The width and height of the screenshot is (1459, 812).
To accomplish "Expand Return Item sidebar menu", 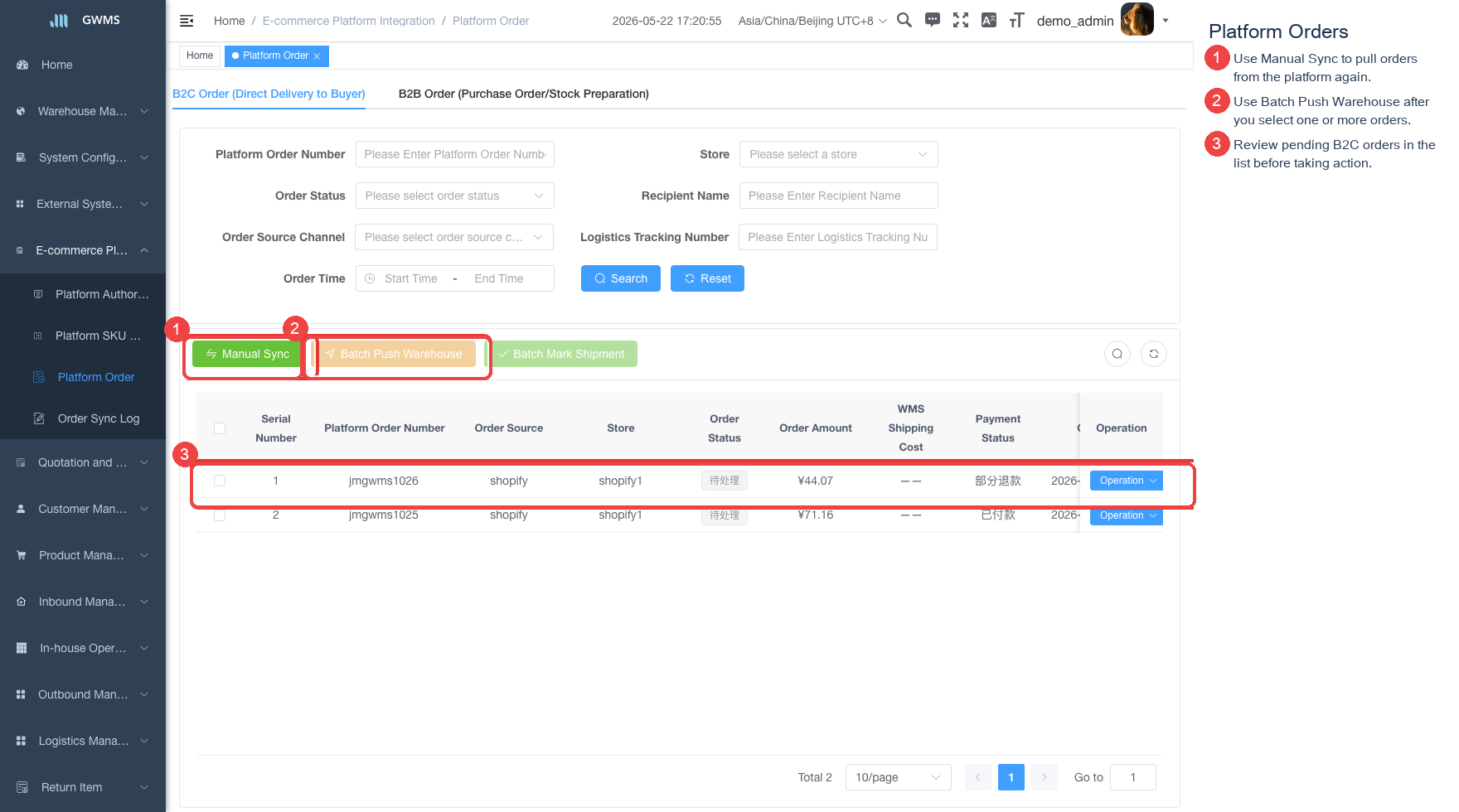I will (83, 787).
